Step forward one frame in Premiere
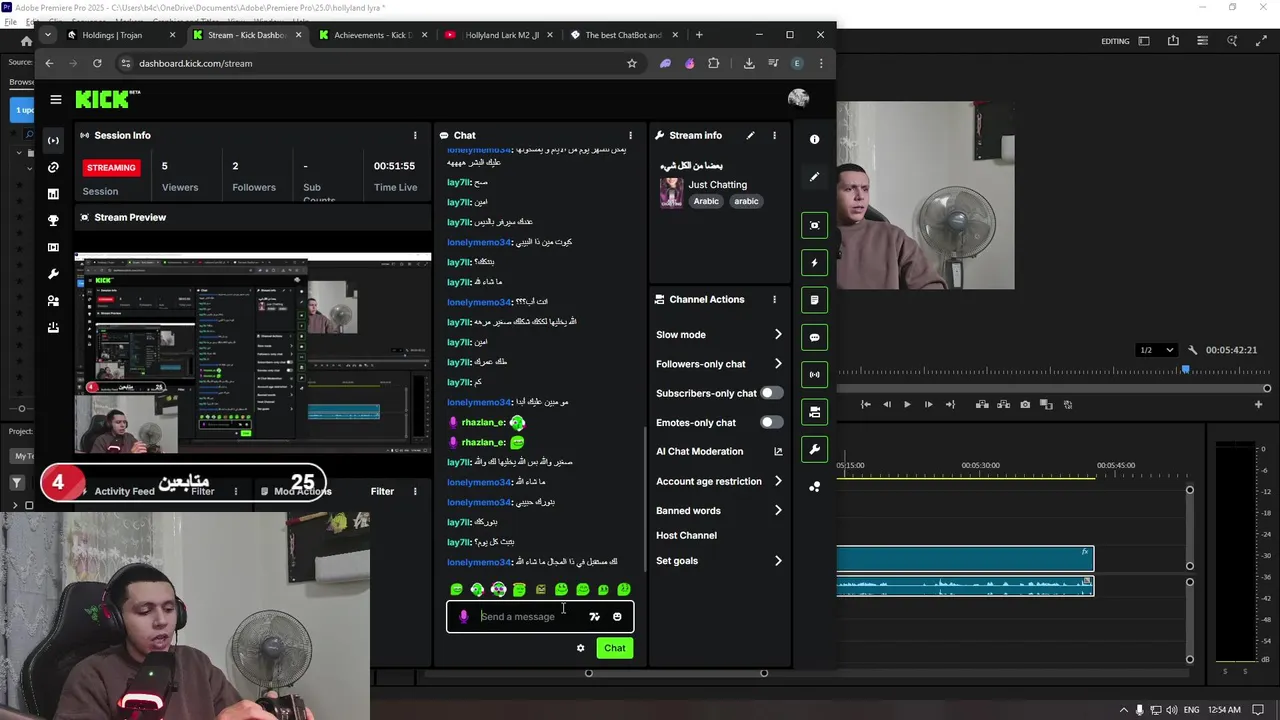1280x720 pixels. point(928,405)
